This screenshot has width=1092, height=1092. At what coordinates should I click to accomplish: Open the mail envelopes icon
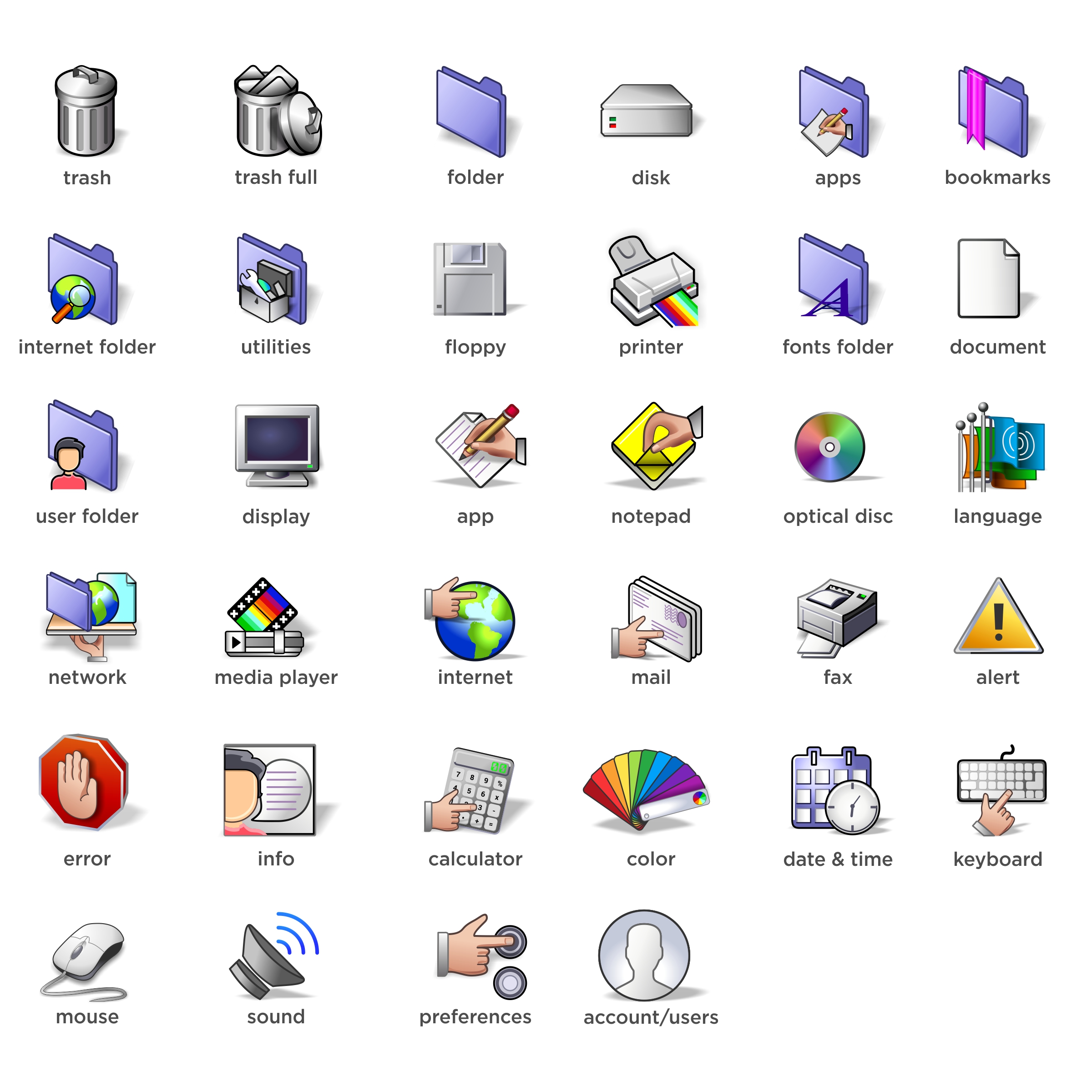tap(657, 619)
